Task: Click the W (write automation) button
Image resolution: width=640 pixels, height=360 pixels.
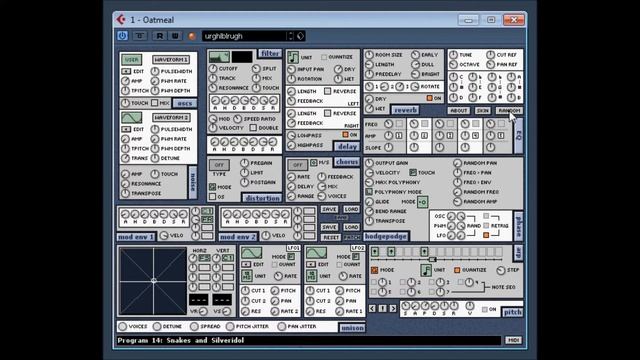Action: click(175, 36)
